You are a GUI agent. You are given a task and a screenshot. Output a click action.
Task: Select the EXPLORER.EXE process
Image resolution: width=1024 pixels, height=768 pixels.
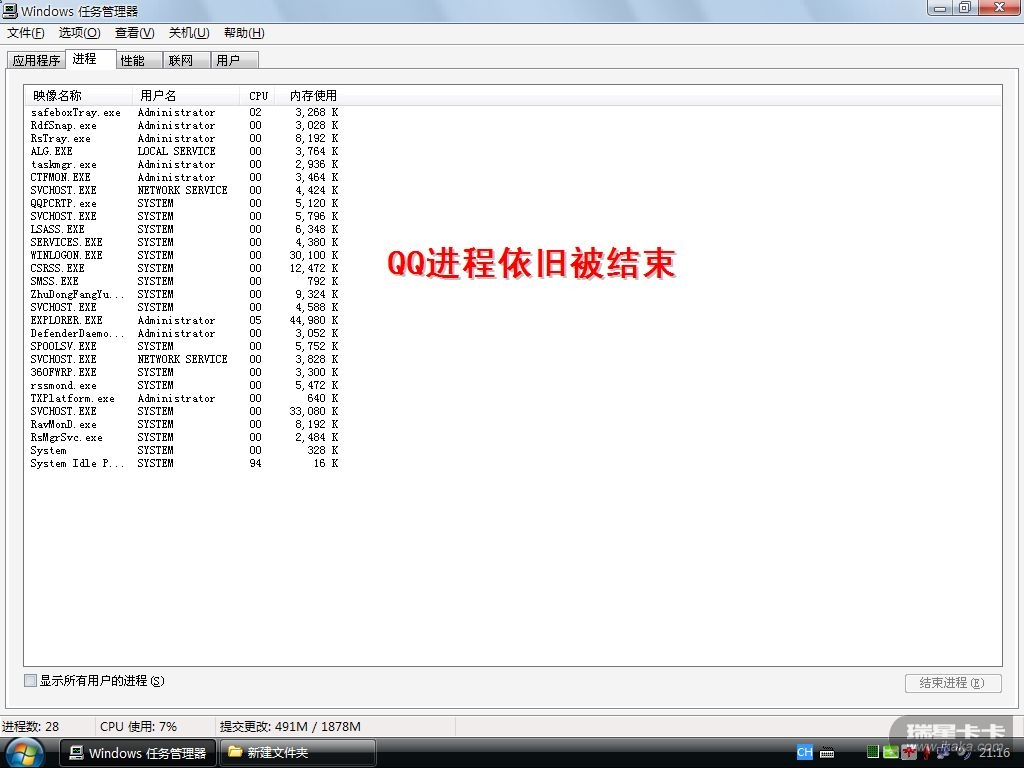(184, 321)
